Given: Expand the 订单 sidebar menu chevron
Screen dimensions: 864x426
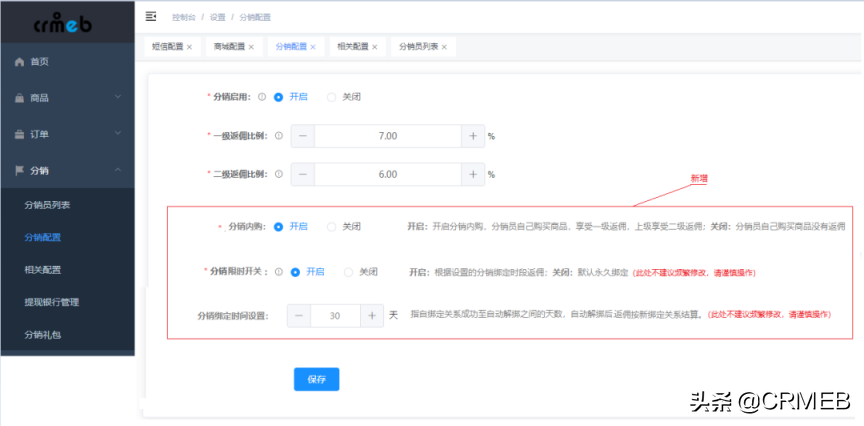Looking at the screenshot, I should point(117,133).
